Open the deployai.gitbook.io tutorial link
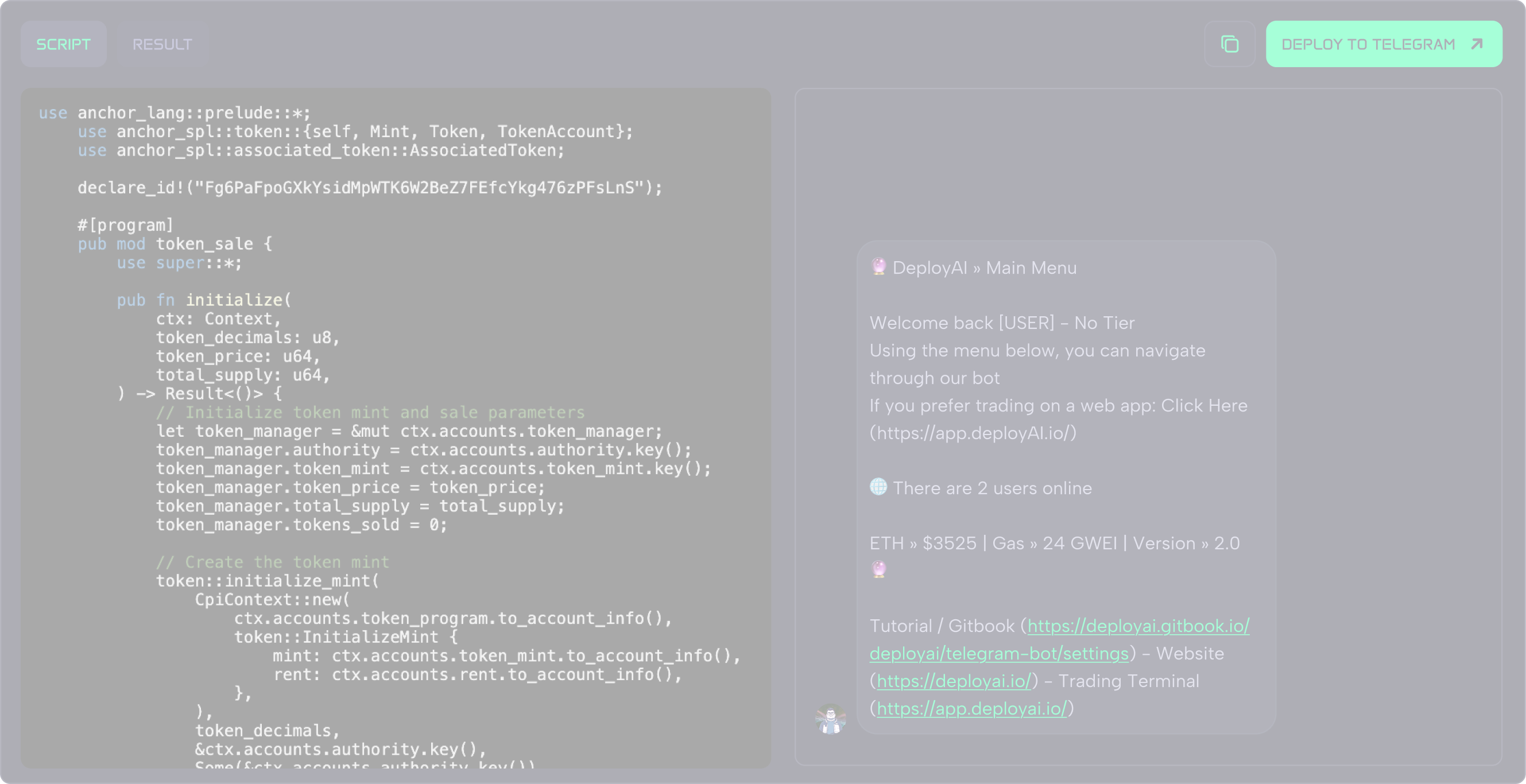Viewport: 1526px width, 784px height. pos(1138,626)
